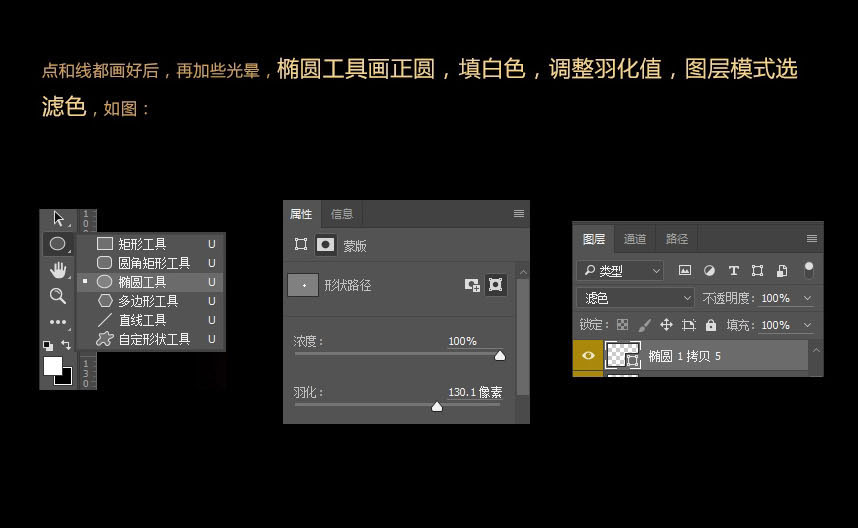Switch to the 路径 tab
This screenshot has width=858, height=528.
point(677,239)
